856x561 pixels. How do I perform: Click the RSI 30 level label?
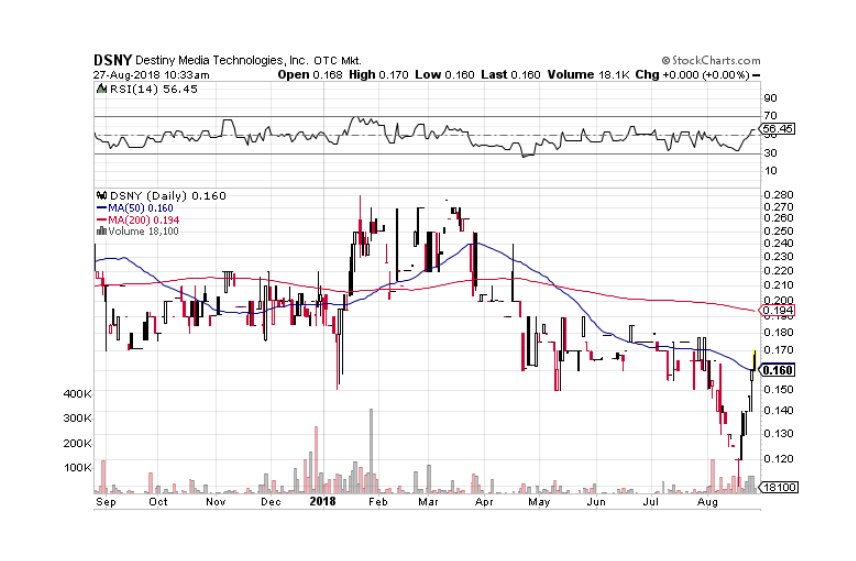pos(770,153)
